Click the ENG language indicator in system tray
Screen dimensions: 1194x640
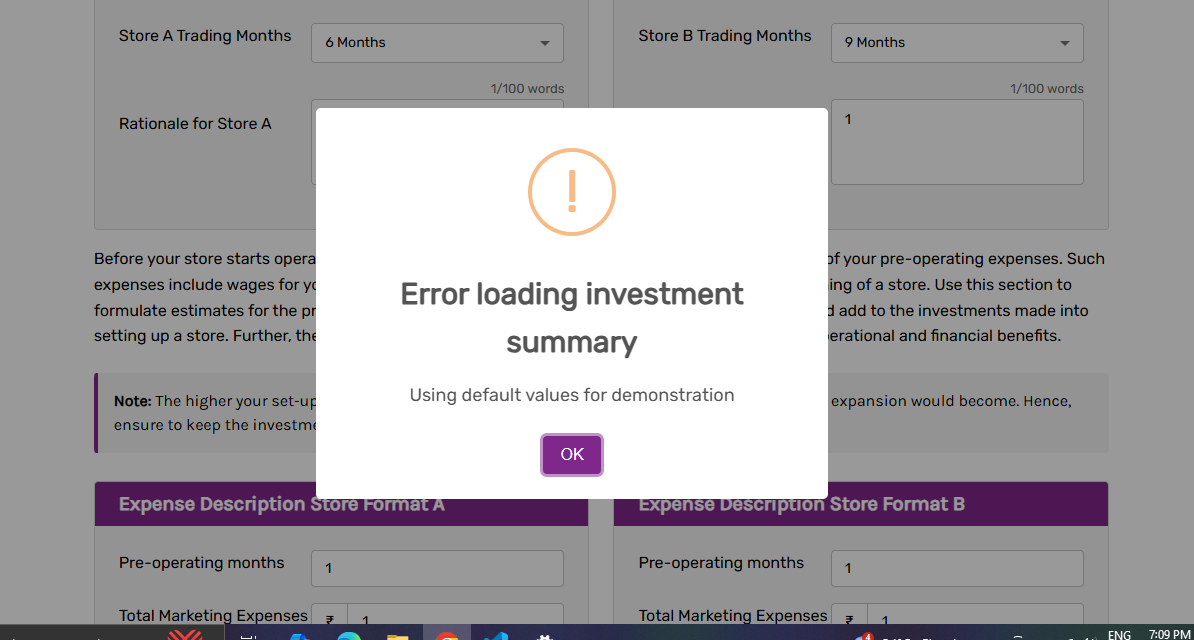click(x=1119, y=634)
